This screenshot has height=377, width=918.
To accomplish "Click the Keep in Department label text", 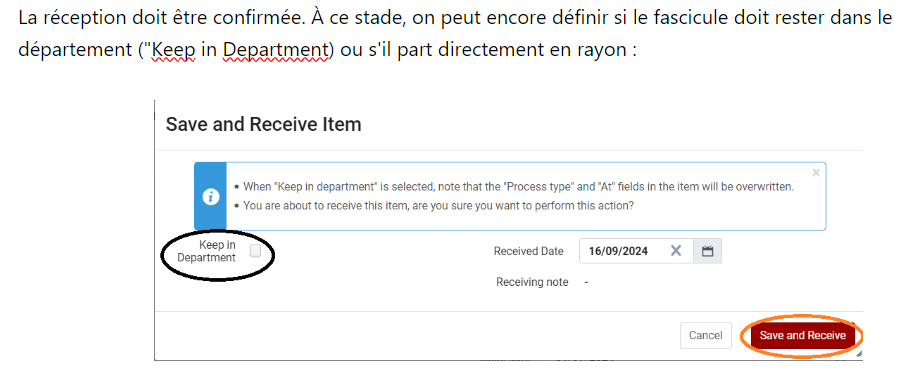I will 207,251.
